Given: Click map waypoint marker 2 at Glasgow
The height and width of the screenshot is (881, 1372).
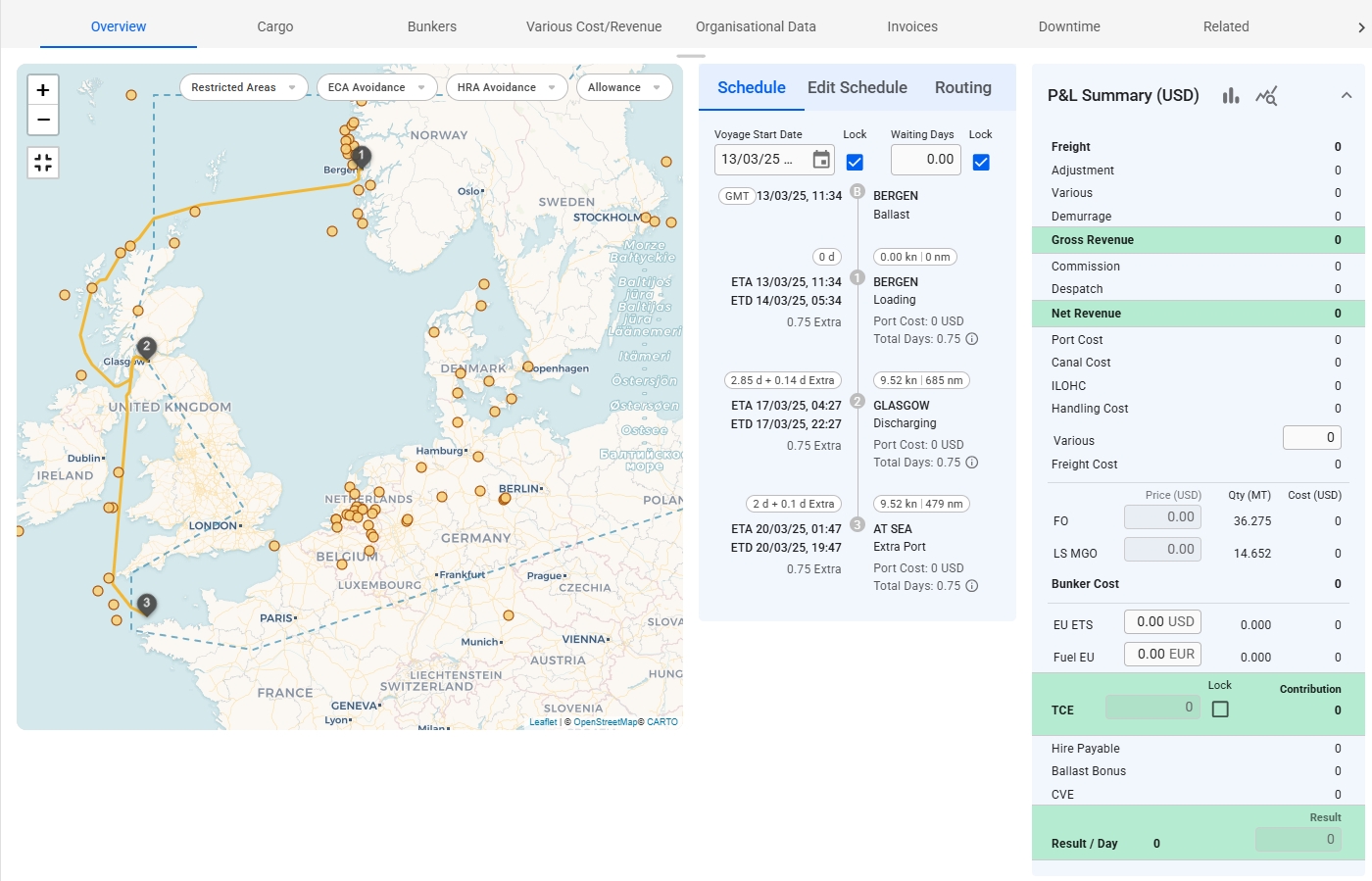Looking at the screenshot, I should 146,347.
